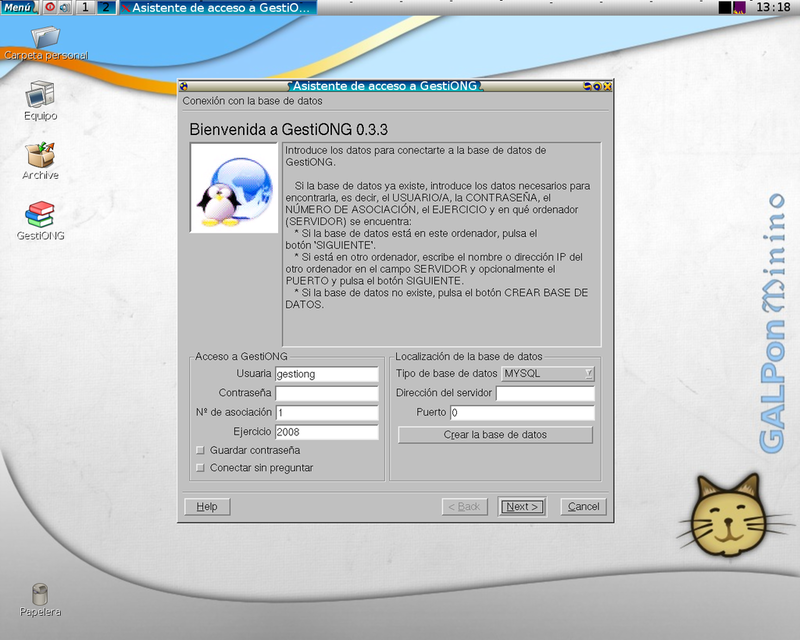Click the Next button
The width and height of the screenshot is (800, 640).
coord(522,506)
